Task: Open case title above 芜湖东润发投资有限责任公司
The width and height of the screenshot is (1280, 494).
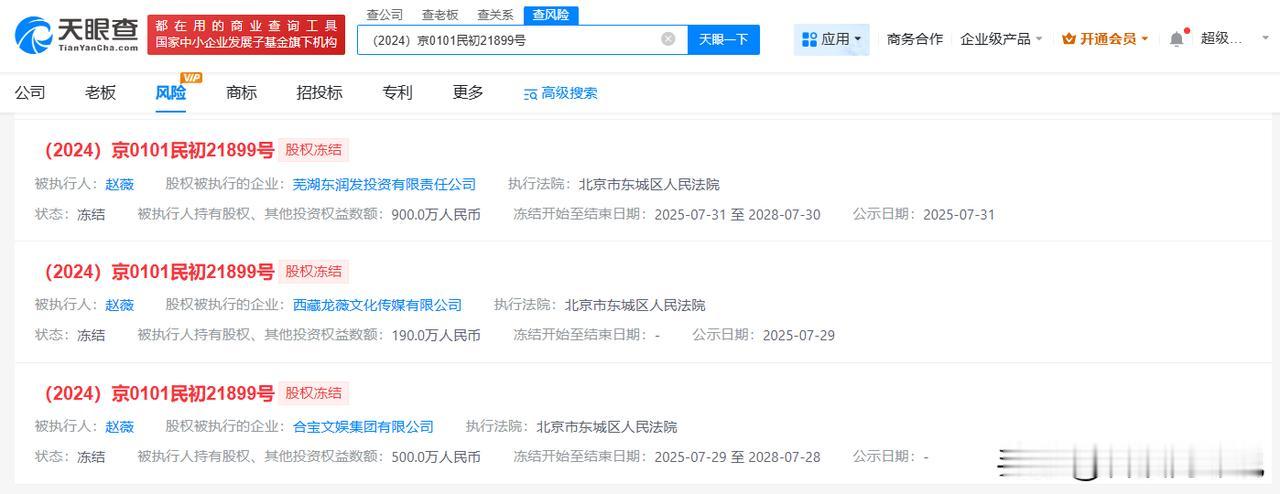Action: click(x=155, y=151)
